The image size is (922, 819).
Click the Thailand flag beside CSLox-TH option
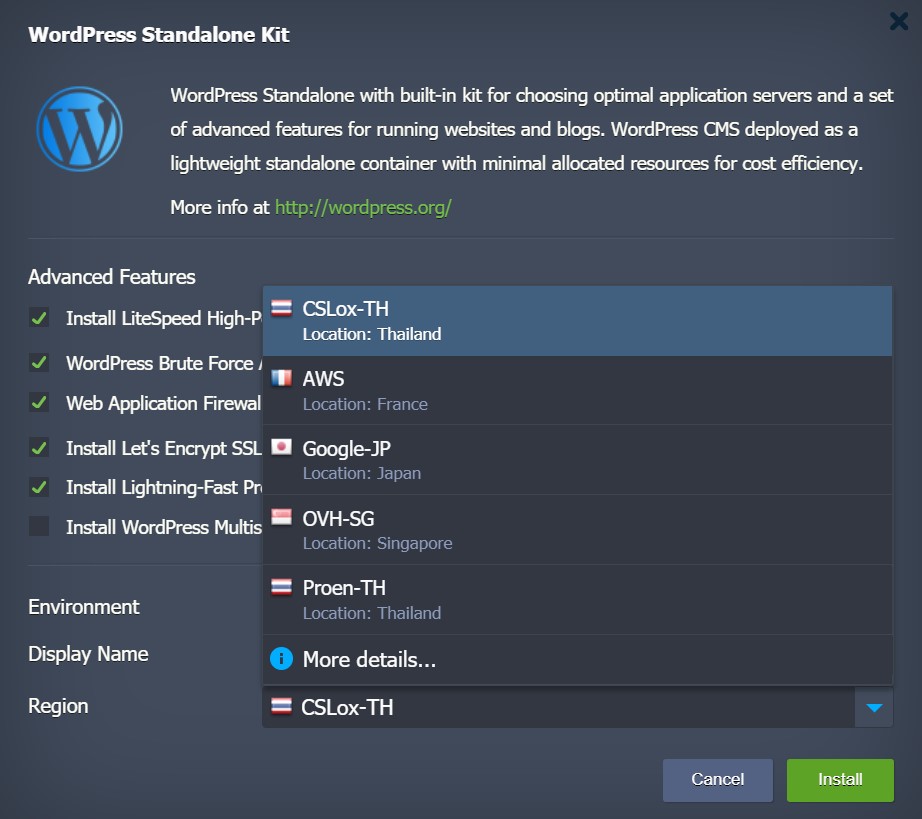click(x=281, y=307)
